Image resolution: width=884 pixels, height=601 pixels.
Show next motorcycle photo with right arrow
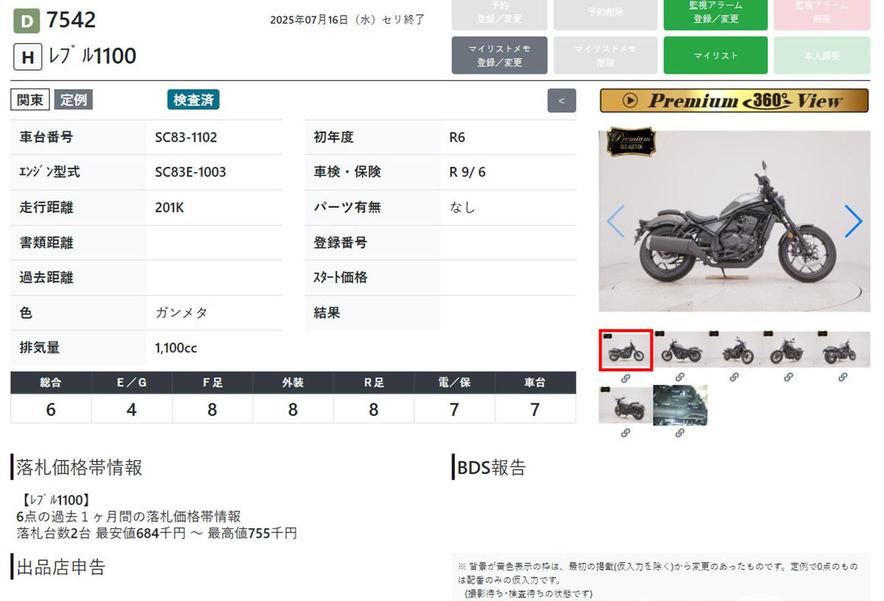point(853,221)
